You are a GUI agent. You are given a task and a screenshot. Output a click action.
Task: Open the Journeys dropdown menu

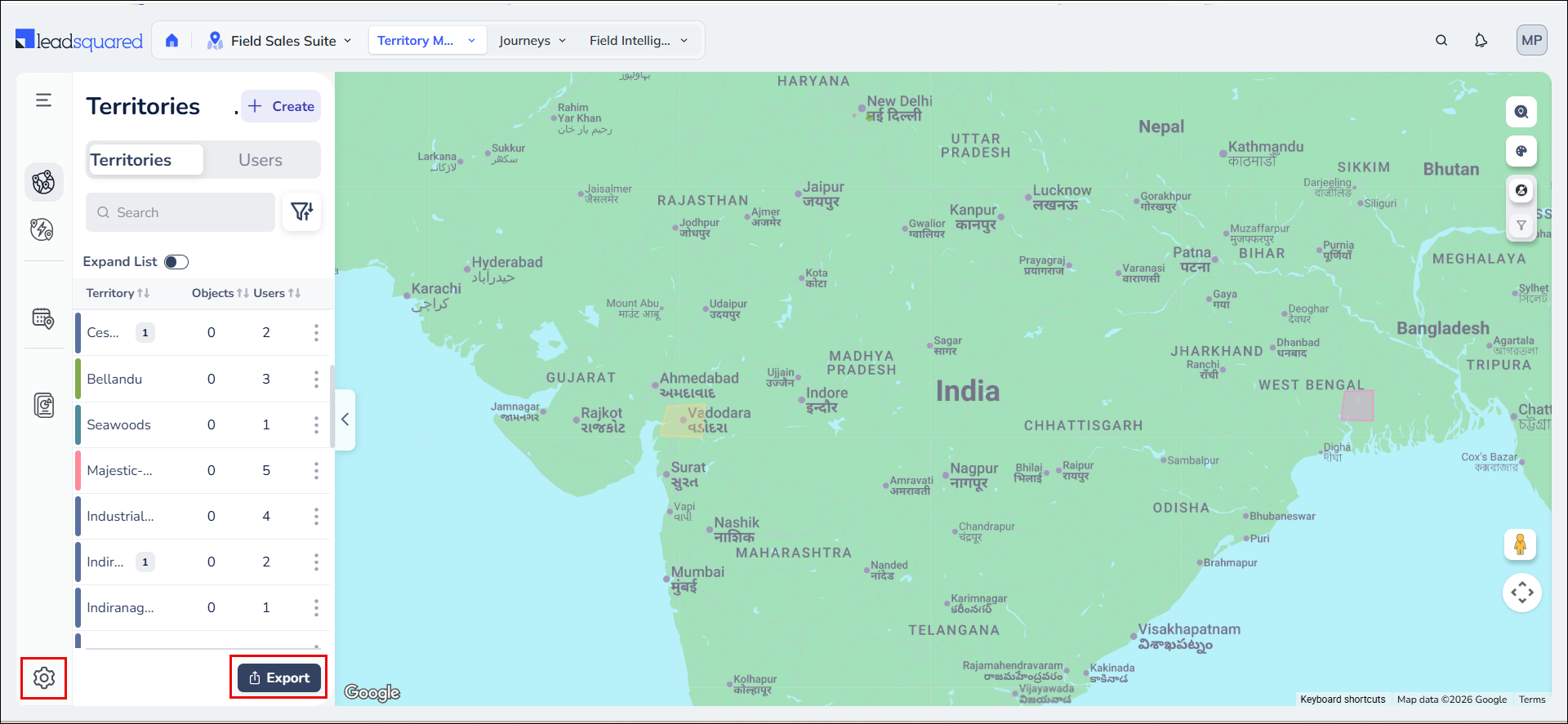pyautogui.click(x=532, y=41)
